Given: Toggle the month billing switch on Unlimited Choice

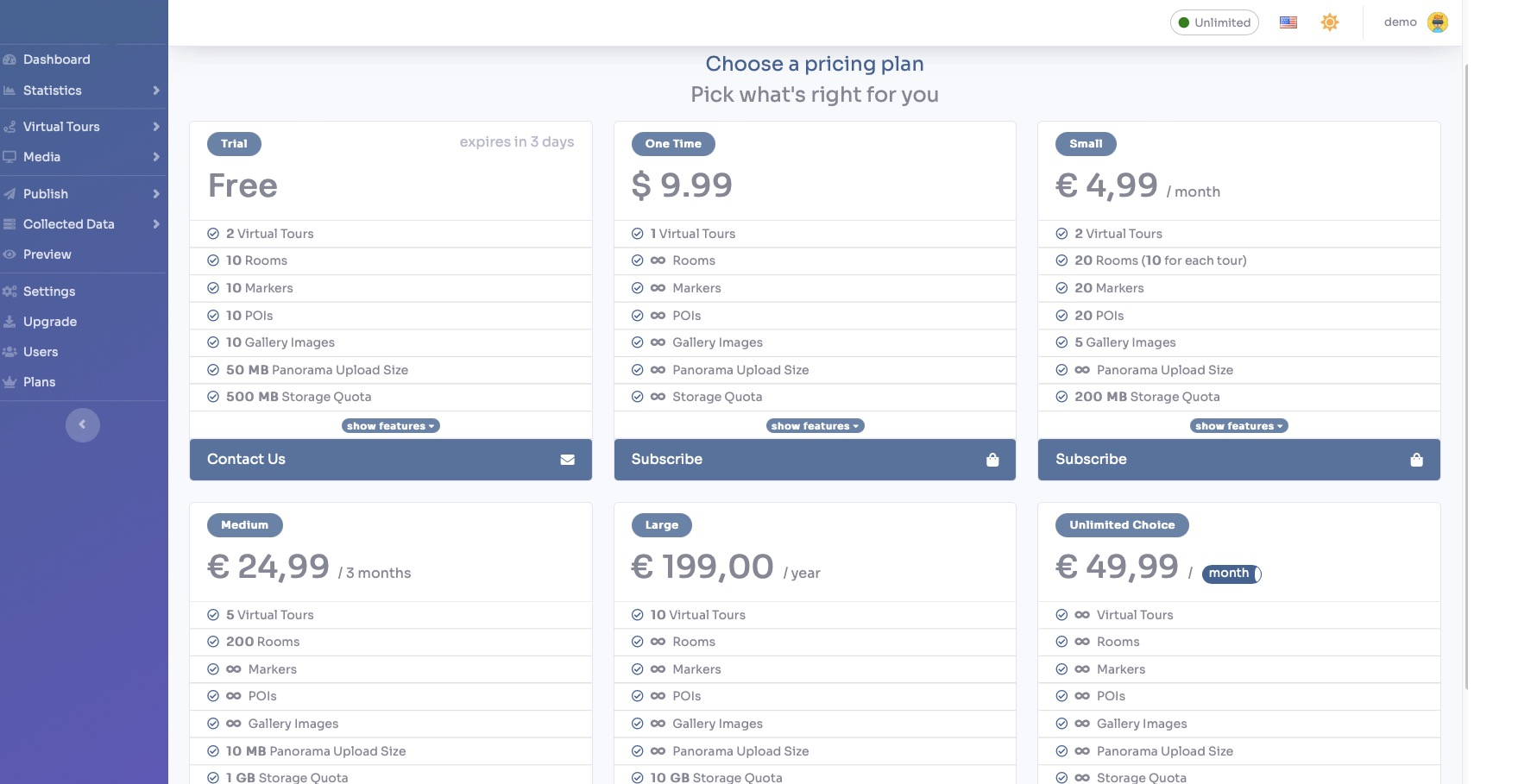Looking at the screenshot, I should pos(1231,574).
